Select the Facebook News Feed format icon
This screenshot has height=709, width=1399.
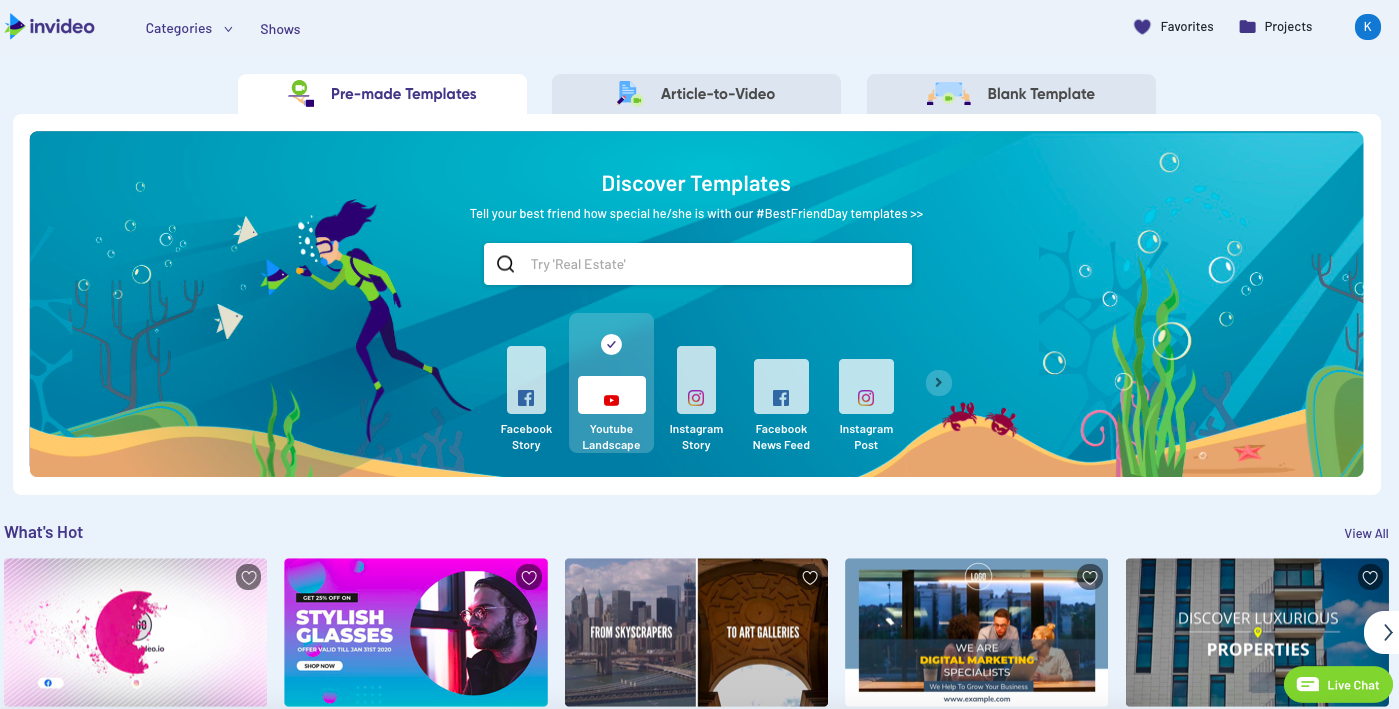click(781, 397)
